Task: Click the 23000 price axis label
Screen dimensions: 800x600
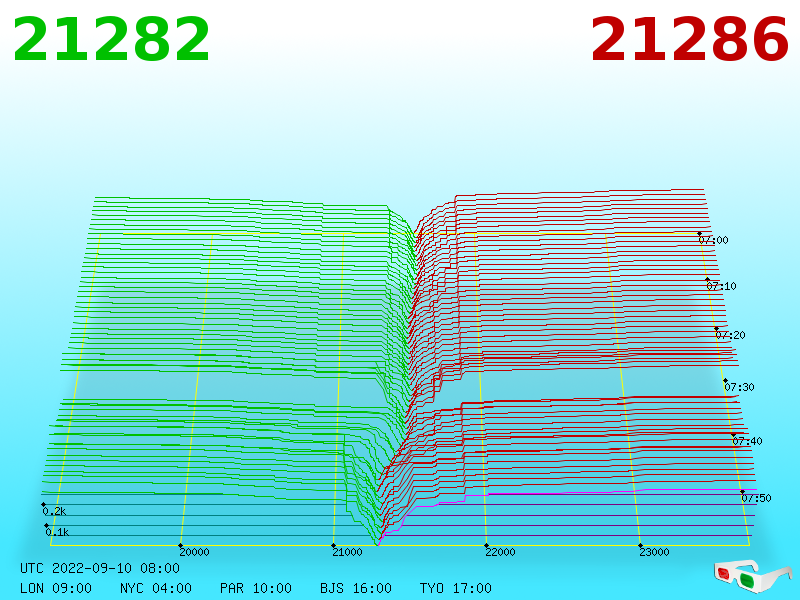Action: coord(655,552)
